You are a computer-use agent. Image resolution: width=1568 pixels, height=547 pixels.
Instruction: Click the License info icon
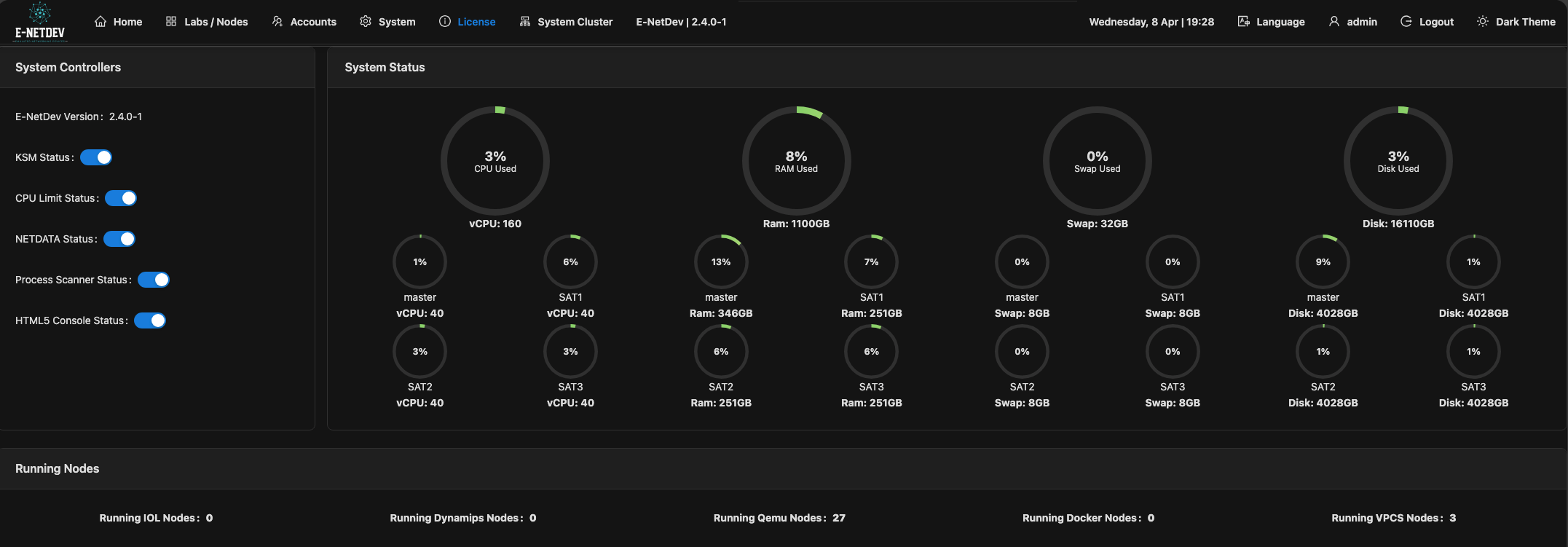click(445, 21)
